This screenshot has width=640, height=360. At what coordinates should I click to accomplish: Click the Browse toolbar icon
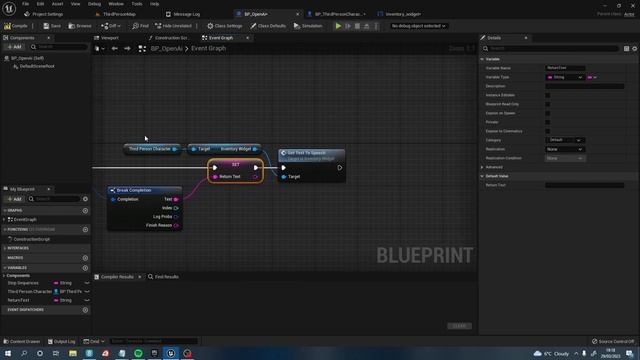click(71, 26)
